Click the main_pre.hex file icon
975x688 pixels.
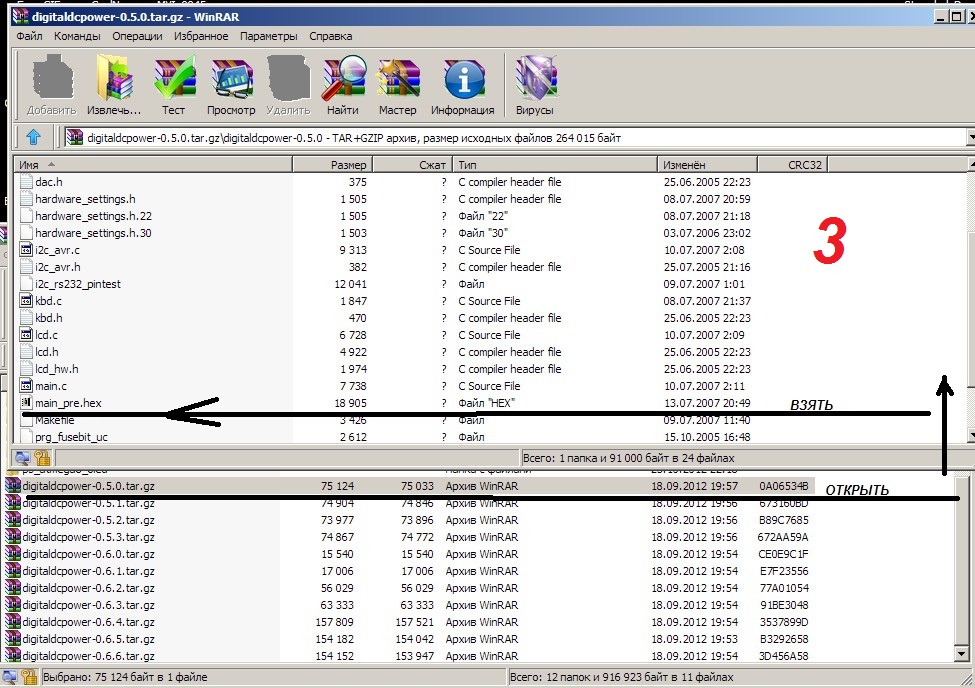[26, 402]
